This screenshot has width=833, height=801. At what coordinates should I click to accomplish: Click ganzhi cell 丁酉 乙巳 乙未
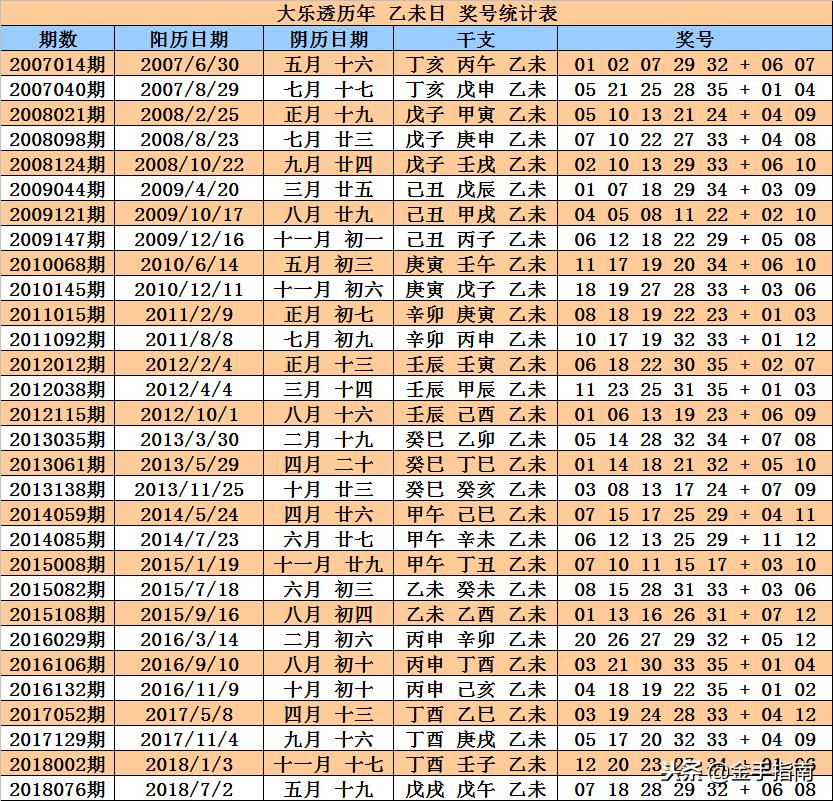coord(475,714)
